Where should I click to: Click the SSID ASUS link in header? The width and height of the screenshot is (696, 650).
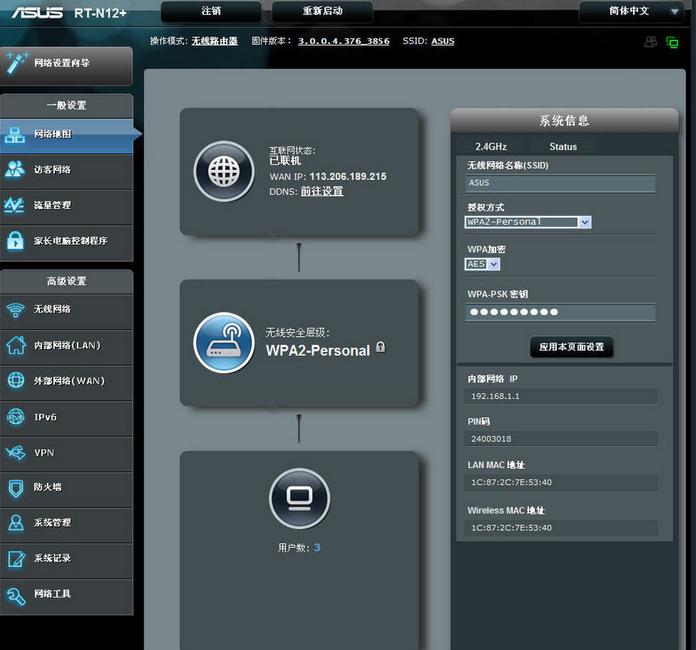coord(443,41)
